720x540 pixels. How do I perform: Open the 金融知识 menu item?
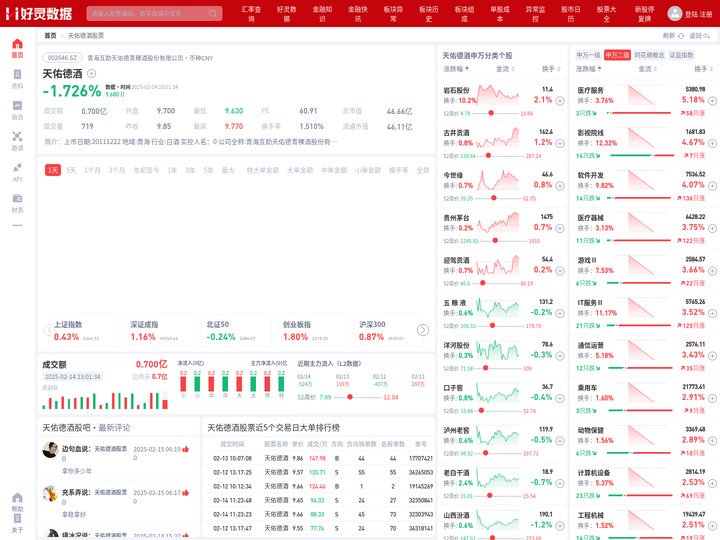(x=322, y=14)
